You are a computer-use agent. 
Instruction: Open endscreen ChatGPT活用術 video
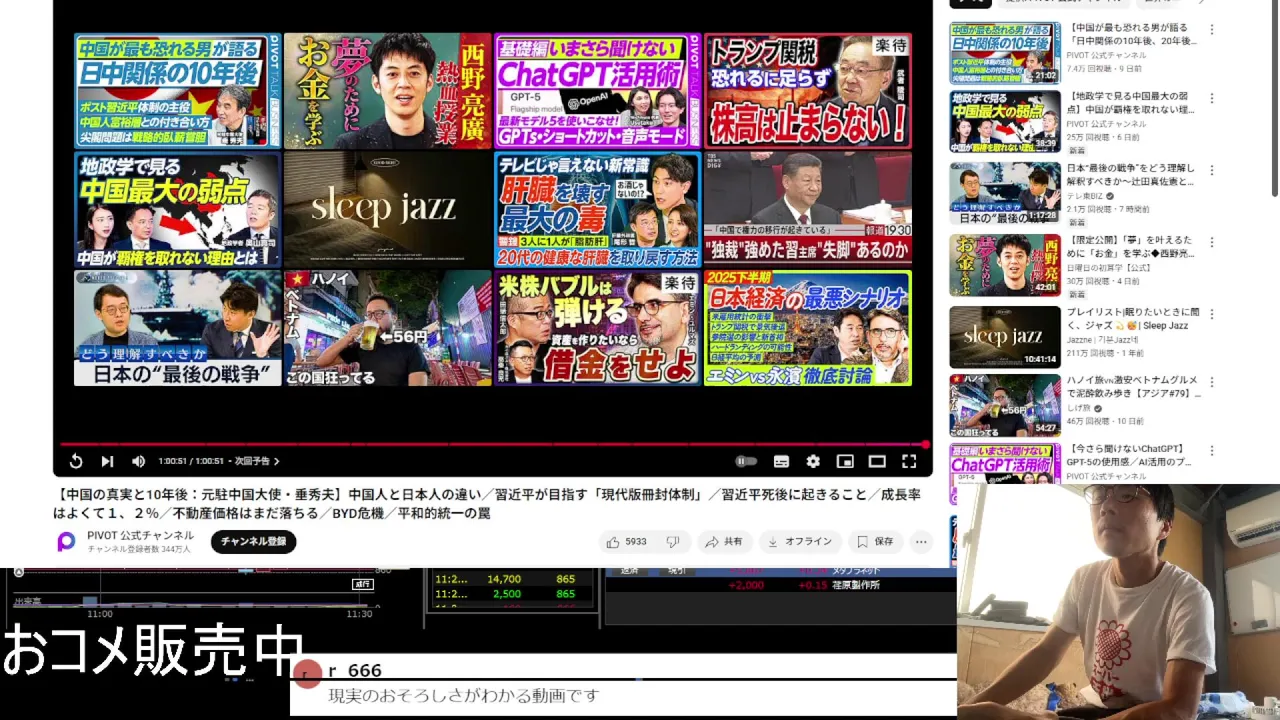click(597, 91)
